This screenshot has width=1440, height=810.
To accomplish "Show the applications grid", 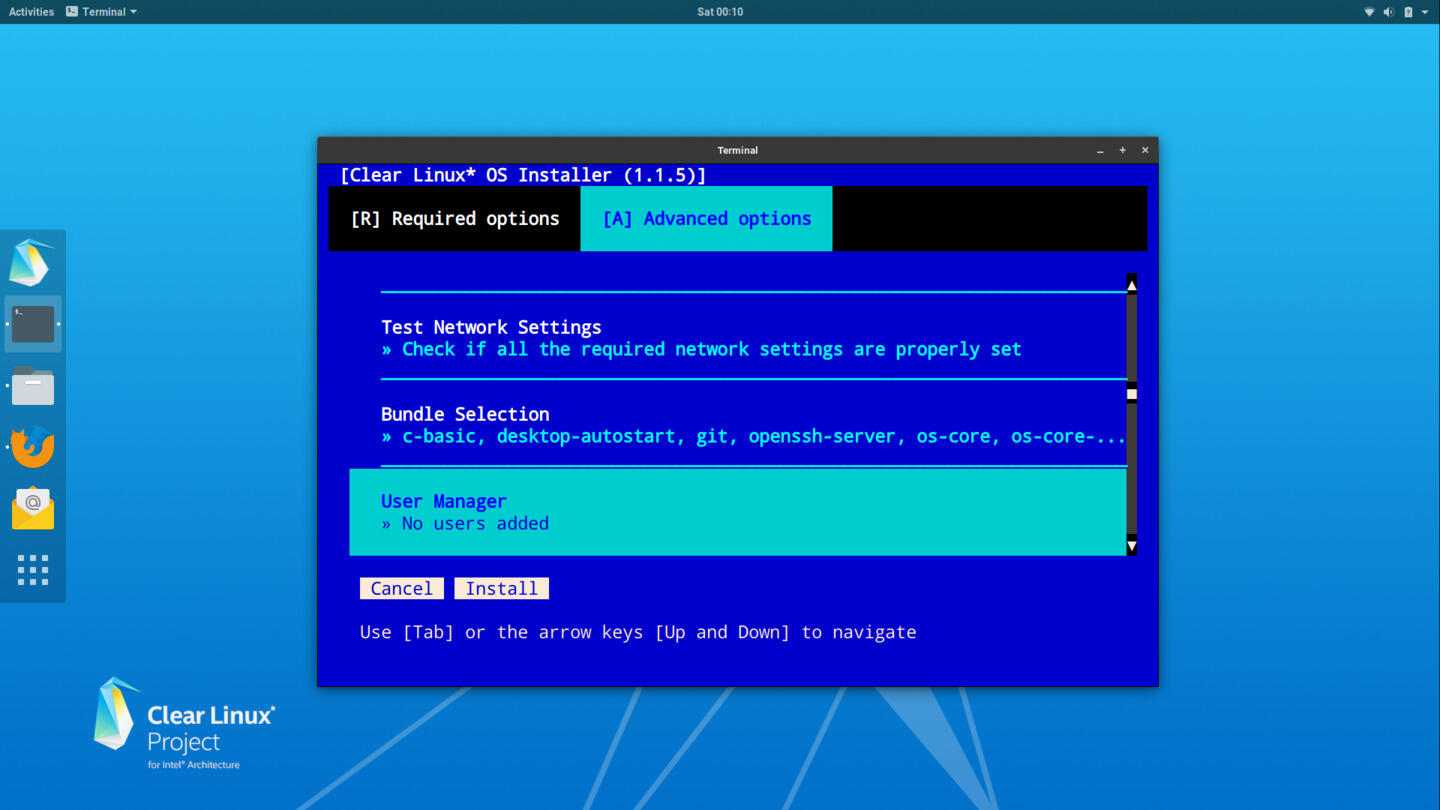I will tap(33, 570).
